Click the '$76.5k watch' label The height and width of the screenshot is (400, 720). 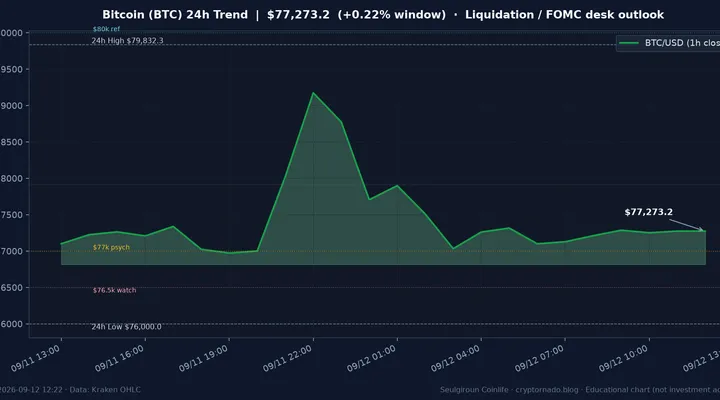114,290
